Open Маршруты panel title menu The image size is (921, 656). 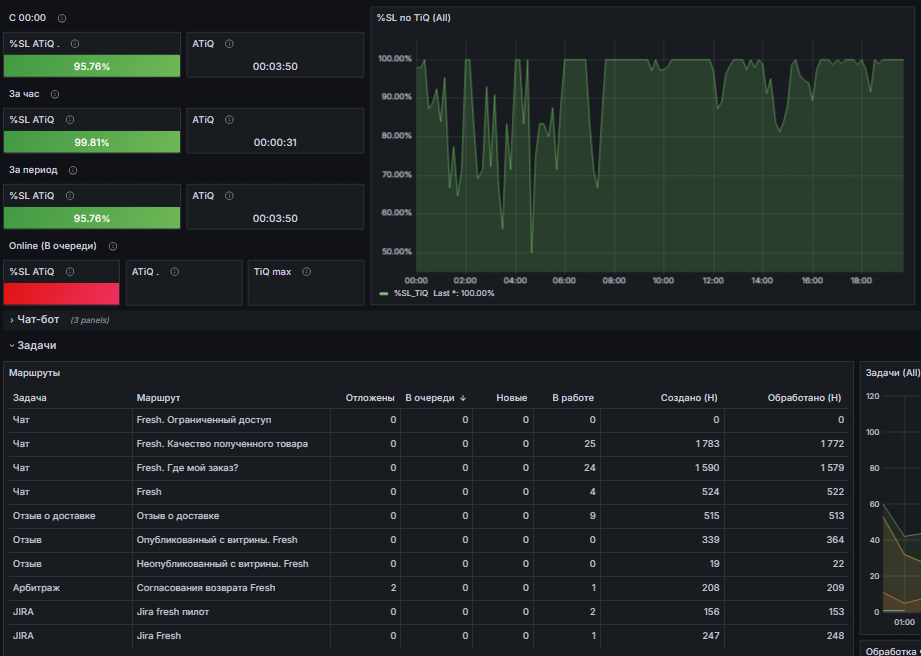click(x=34, y=373)
